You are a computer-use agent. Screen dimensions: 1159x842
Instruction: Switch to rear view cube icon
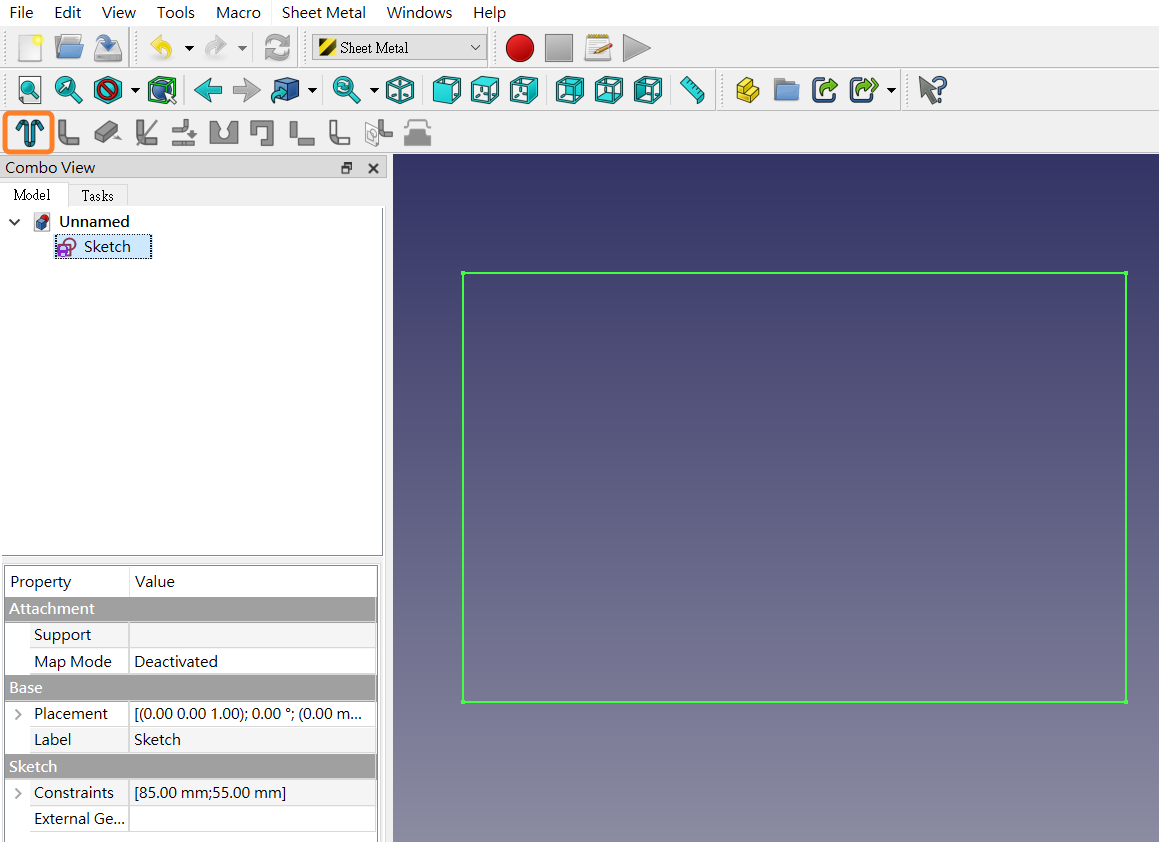pos(570,90)
